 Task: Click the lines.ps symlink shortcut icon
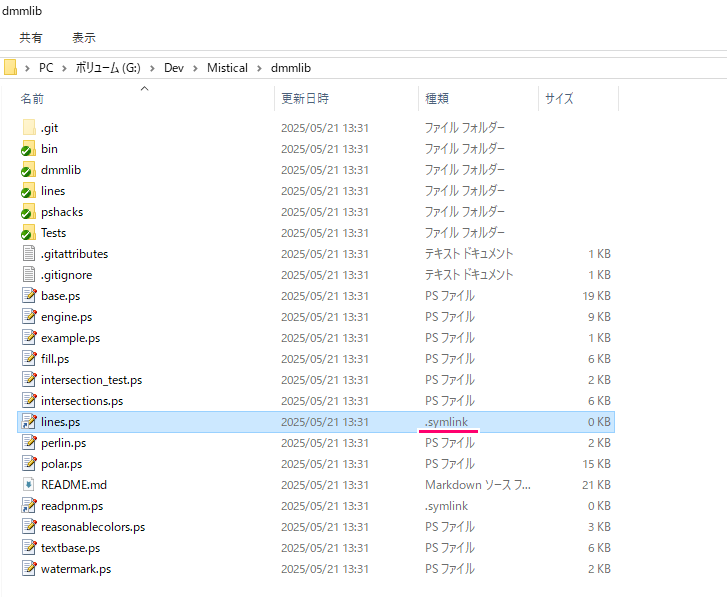[29, 421]
